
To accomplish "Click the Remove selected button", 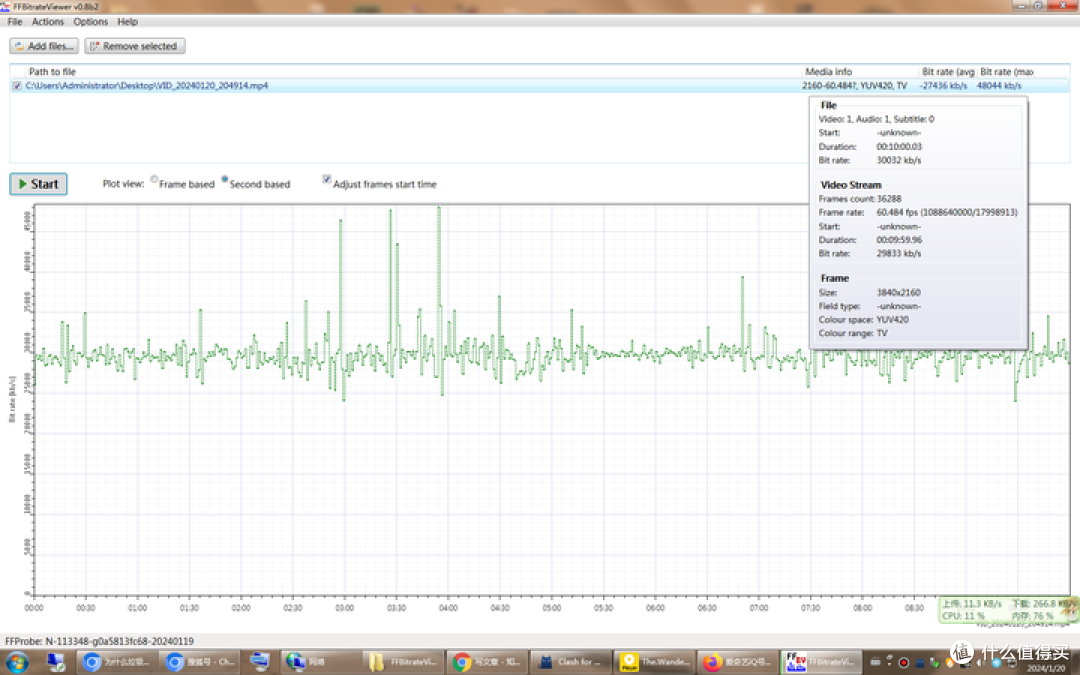I will coord(135,46).
